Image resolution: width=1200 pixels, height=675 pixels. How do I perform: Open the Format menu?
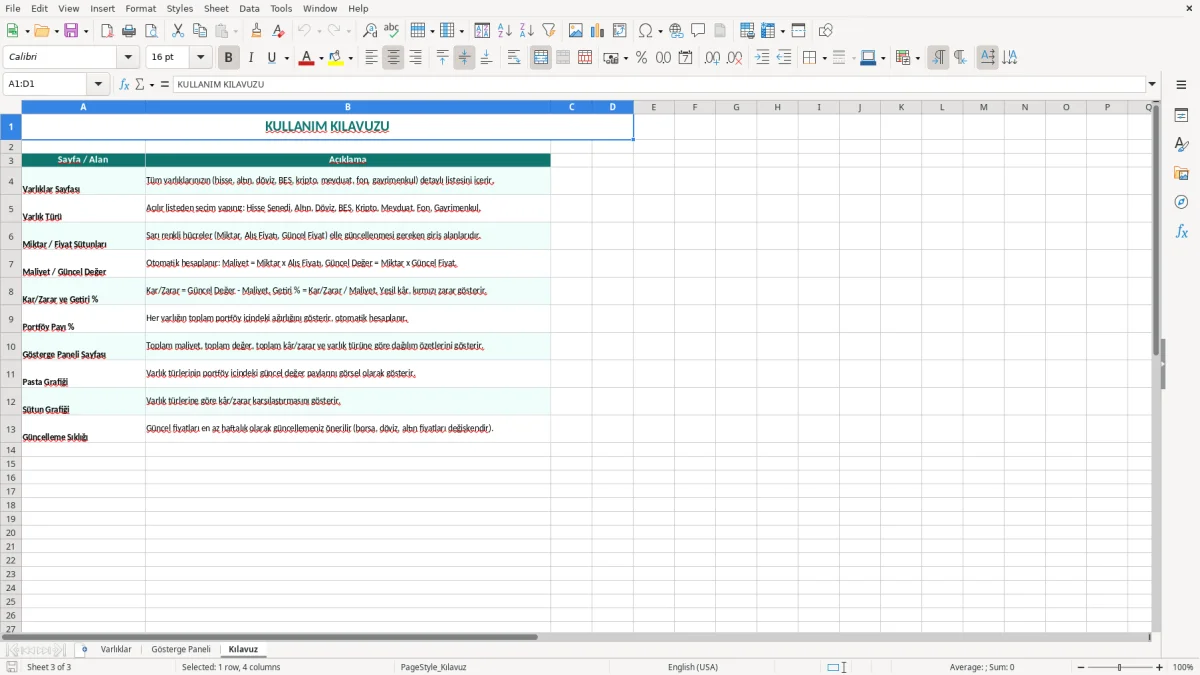[141, 8]
